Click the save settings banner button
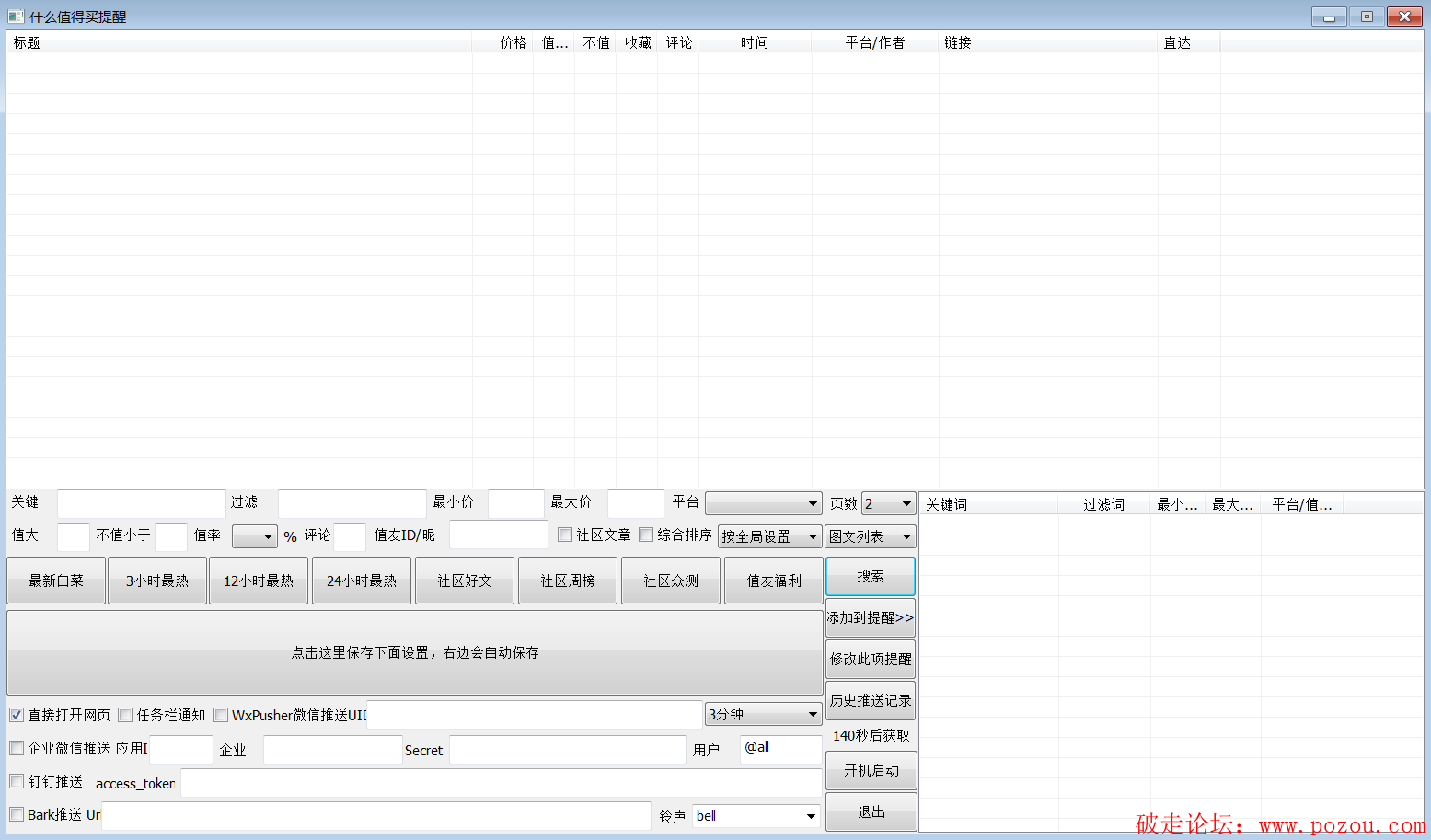 point(414,652)
